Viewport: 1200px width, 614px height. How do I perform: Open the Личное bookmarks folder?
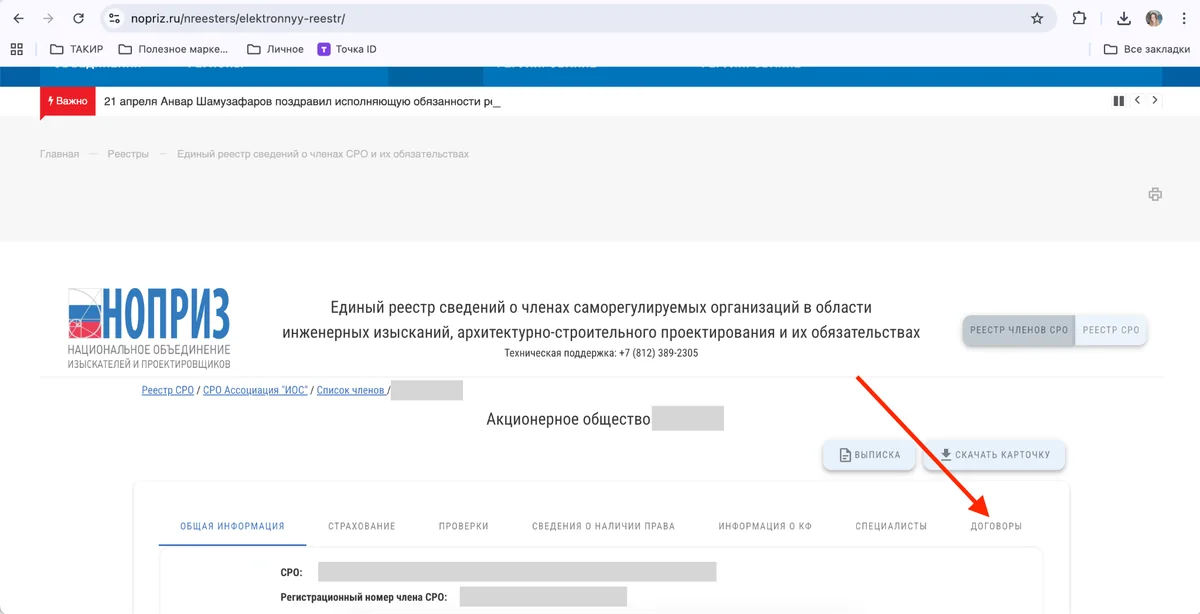pos(275,49)
